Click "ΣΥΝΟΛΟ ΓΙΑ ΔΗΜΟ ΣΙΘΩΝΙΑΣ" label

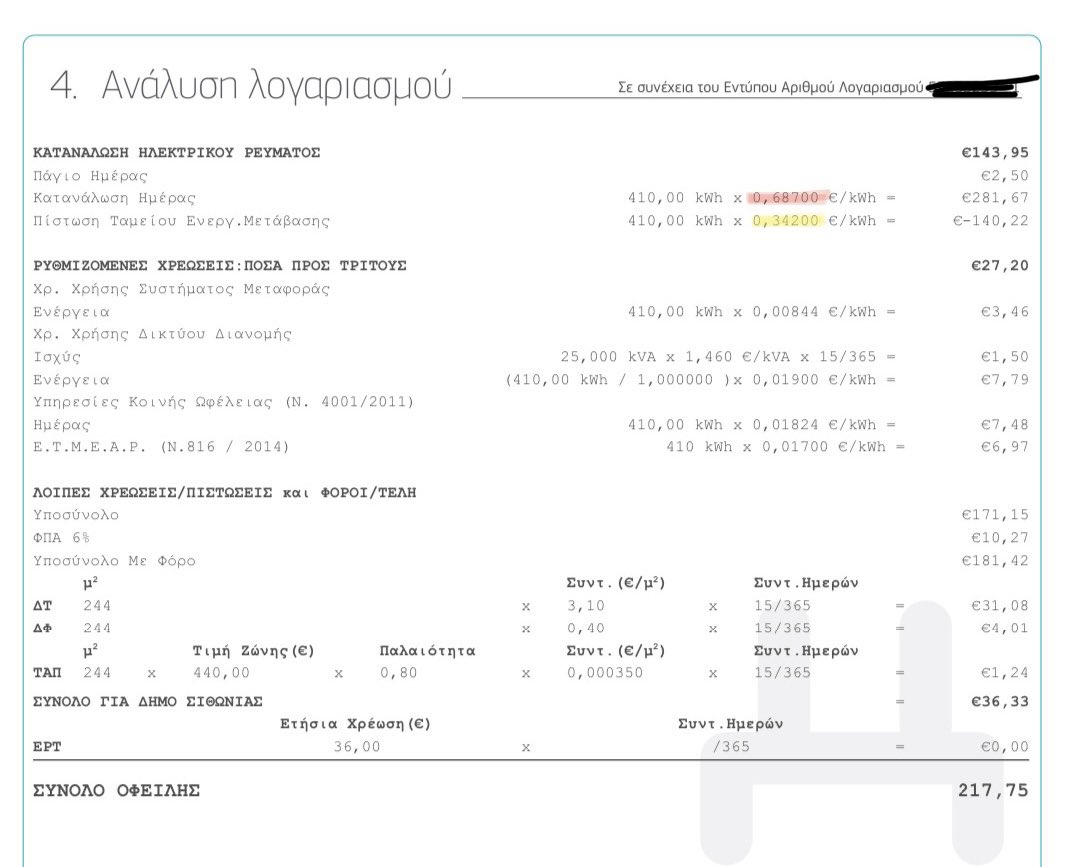point(148,702)
